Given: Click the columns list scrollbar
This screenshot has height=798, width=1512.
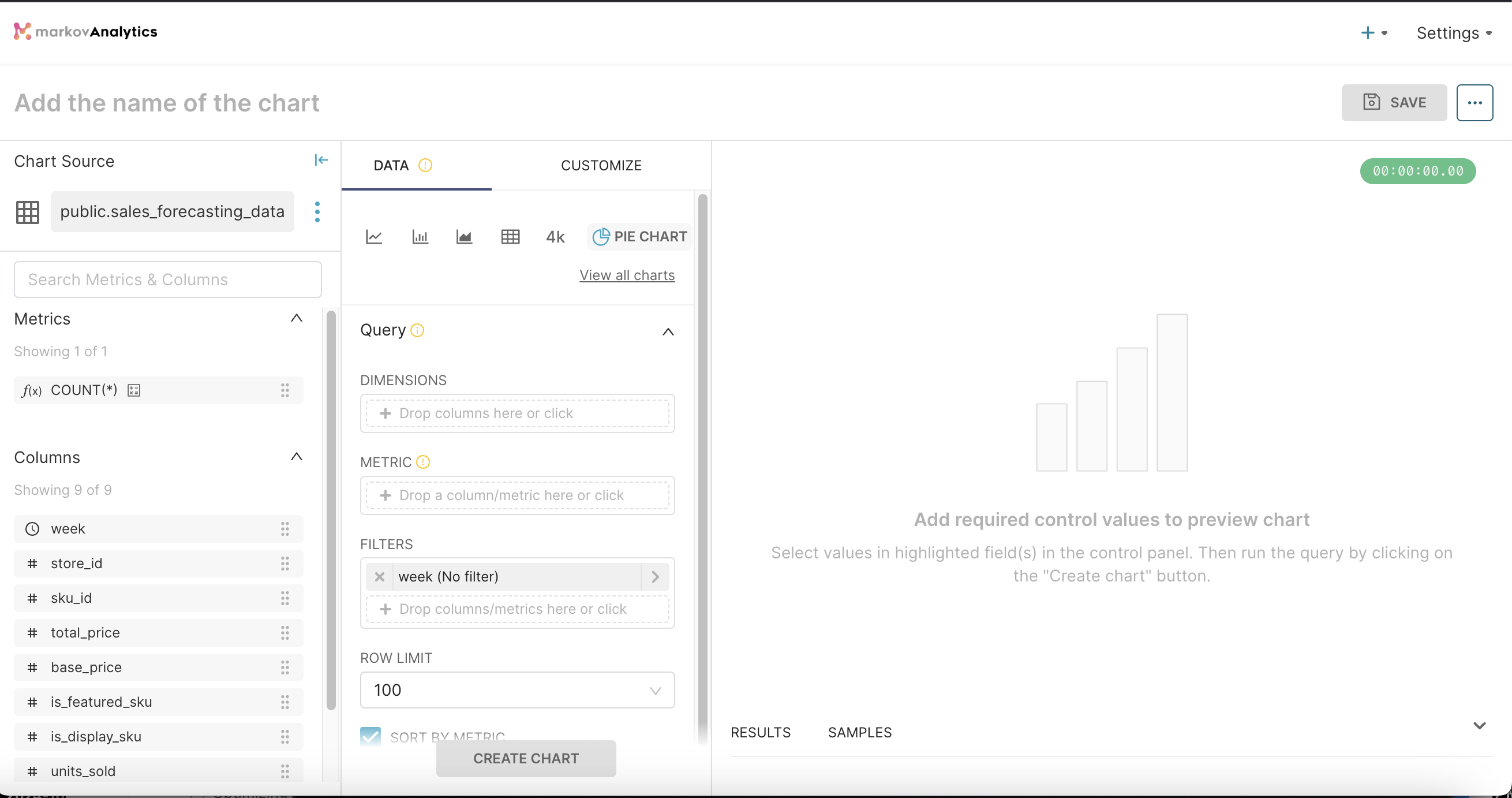Looking at the screenshot, I should [x=331, y=509].
